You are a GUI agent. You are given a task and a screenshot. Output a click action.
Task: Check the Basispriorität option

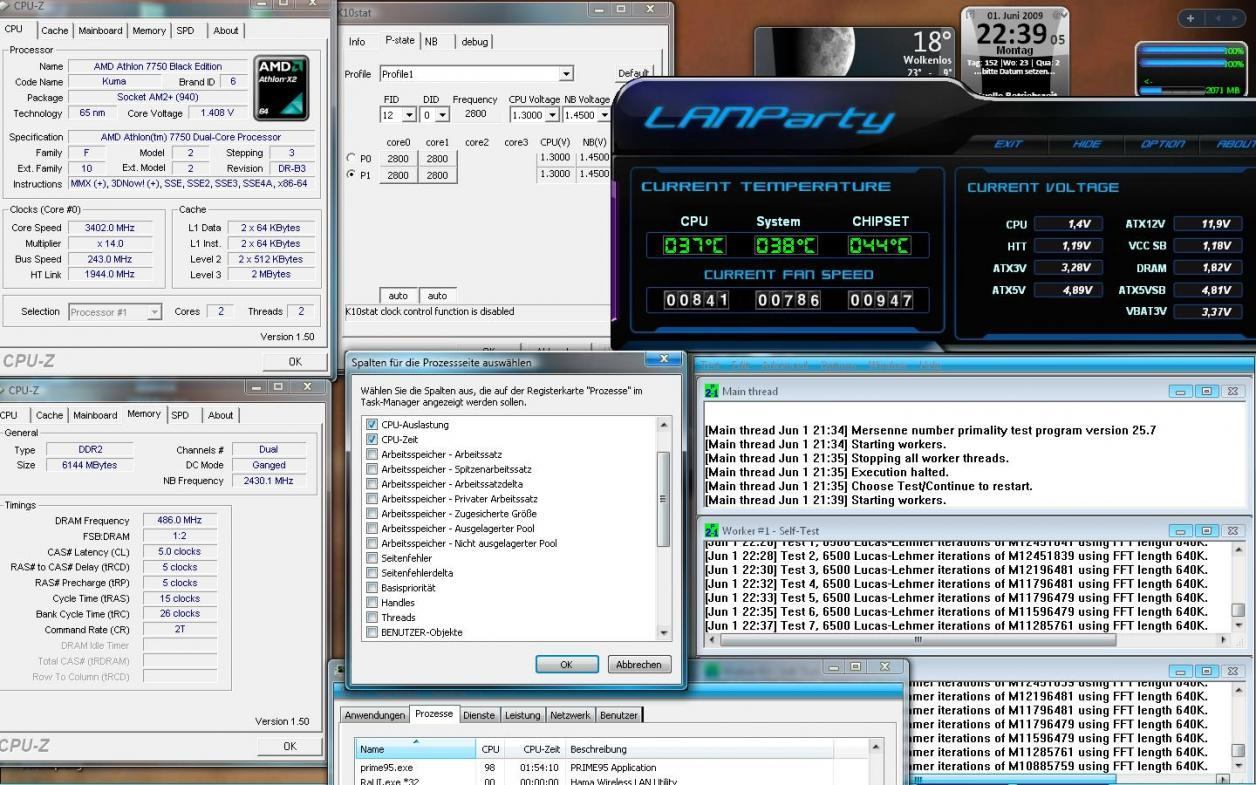click(372, 588)
